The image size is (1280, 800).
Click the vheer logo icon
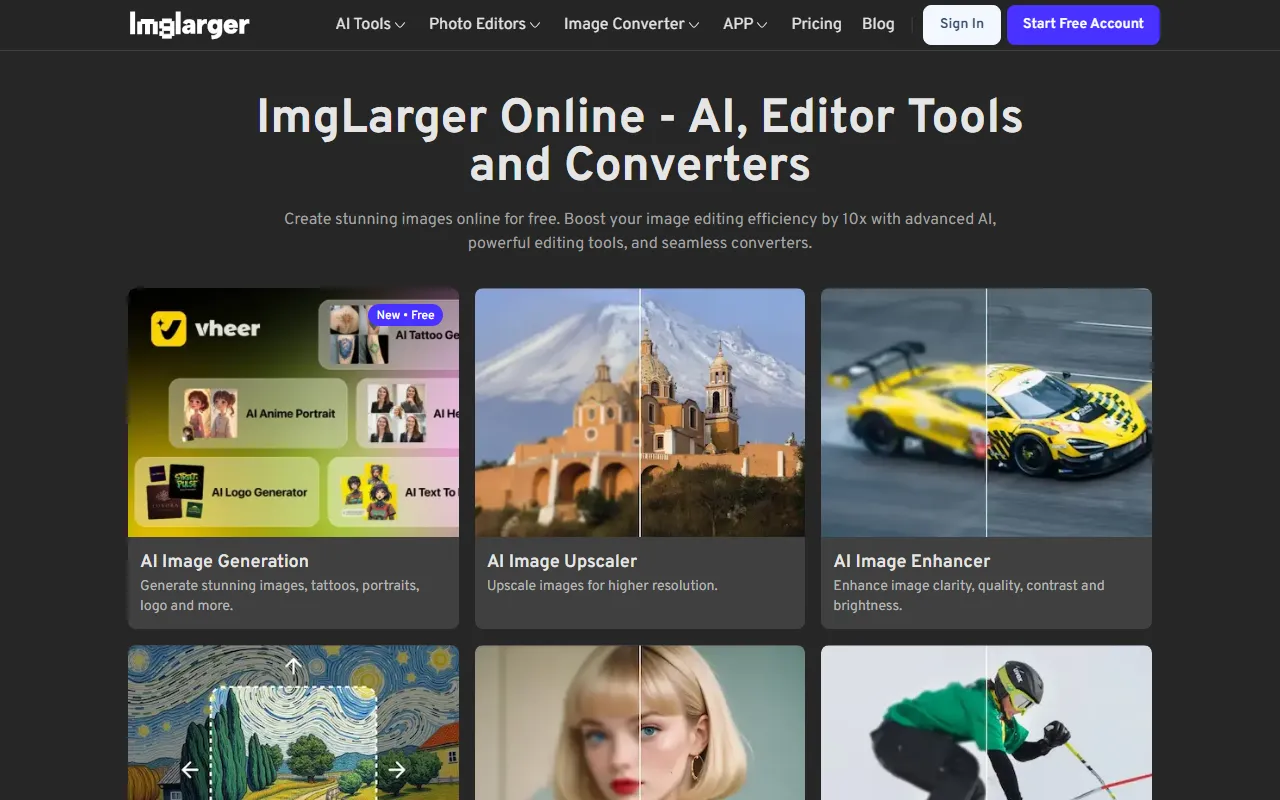point(169,328)
